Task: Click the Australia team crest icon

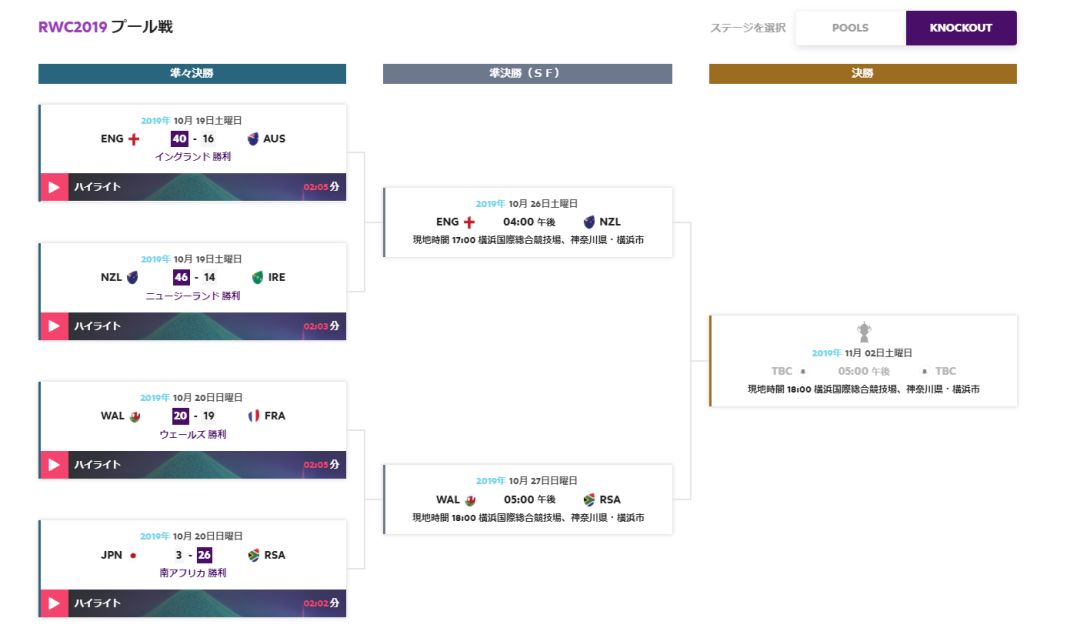Action: click(253, 139)
